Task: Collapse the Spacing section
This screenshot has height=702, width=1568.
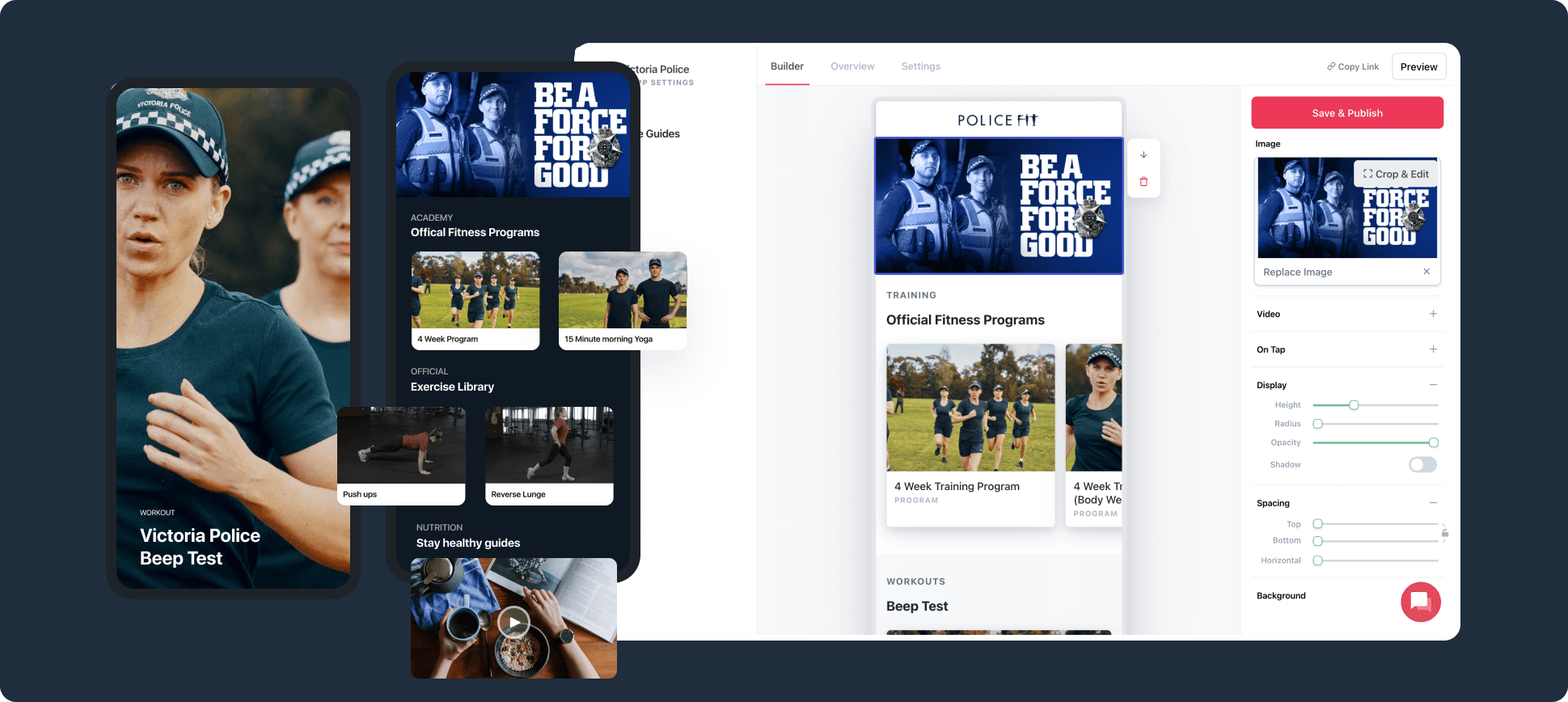Action: point(1433,503)
